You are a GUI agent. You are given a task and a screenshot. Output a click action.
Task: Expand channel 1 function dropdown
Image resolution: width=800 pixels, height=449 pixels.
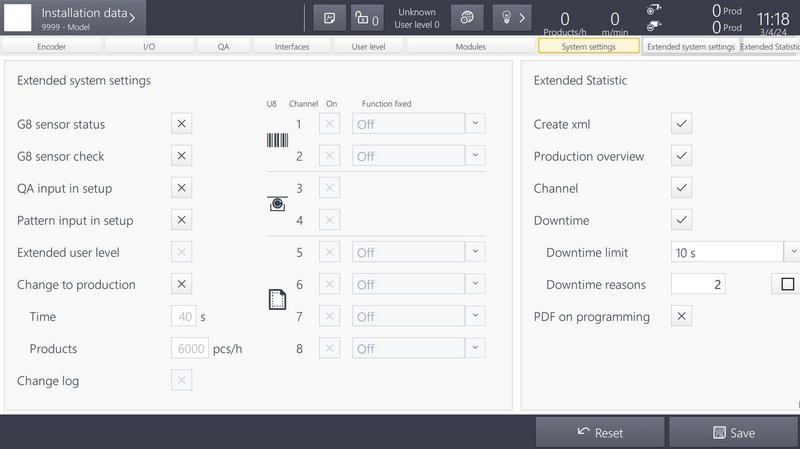point(475,124)
